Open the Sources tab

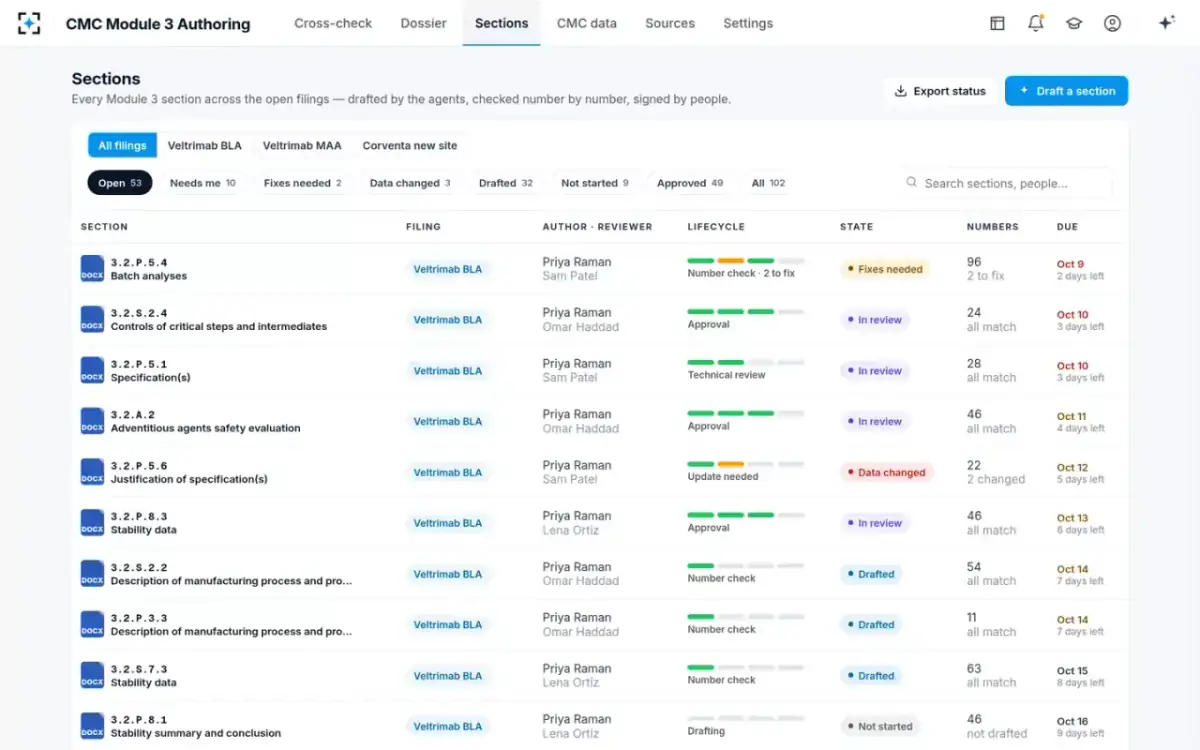pos(670,23)
